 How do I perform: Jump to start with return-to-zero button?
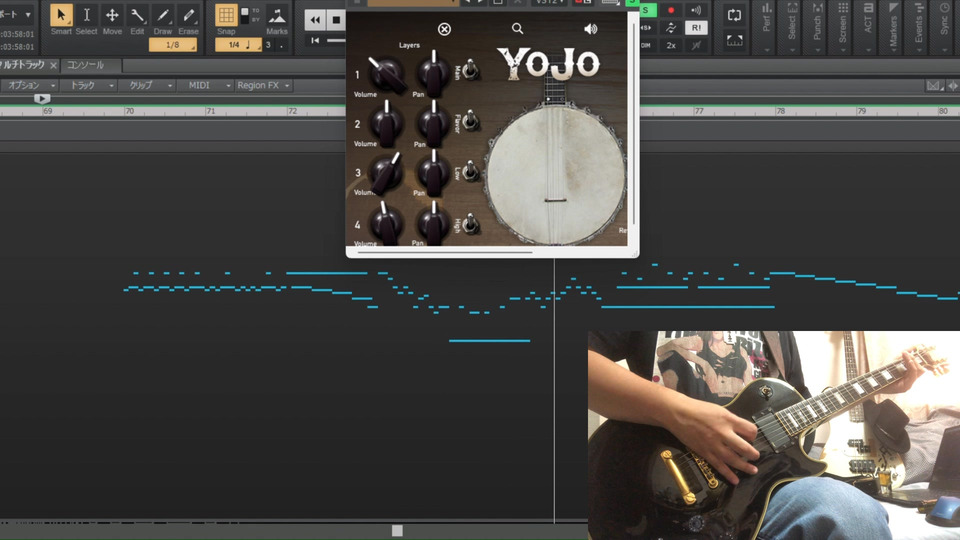point(315,40)
